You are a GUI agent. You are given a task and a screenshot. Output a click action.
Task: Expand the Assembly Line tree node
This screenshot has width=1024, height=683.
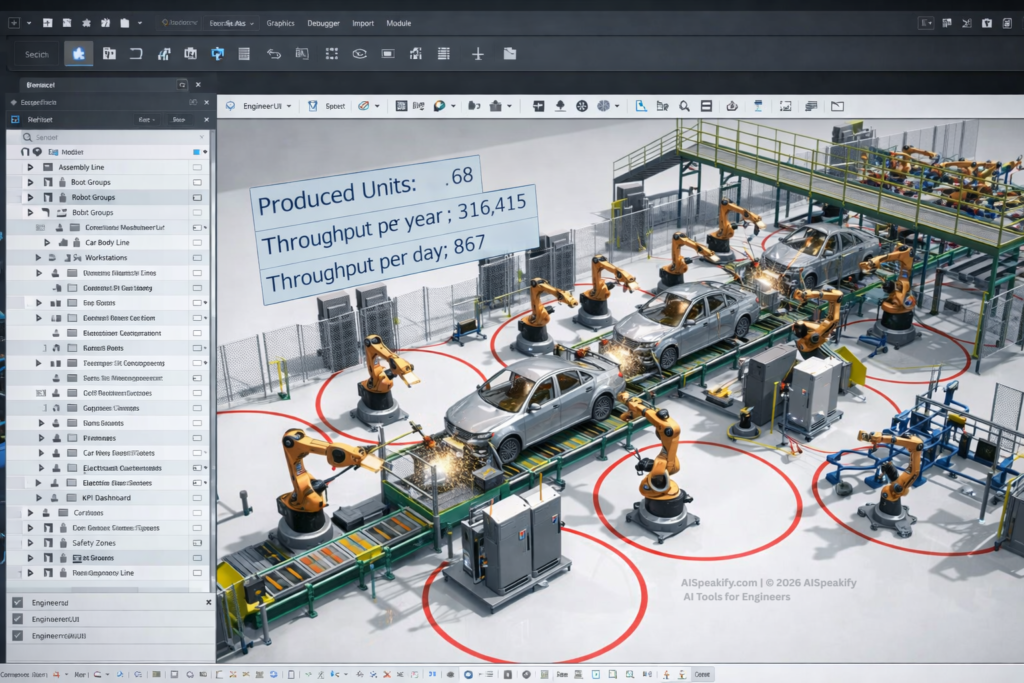[x=30, y=167]
